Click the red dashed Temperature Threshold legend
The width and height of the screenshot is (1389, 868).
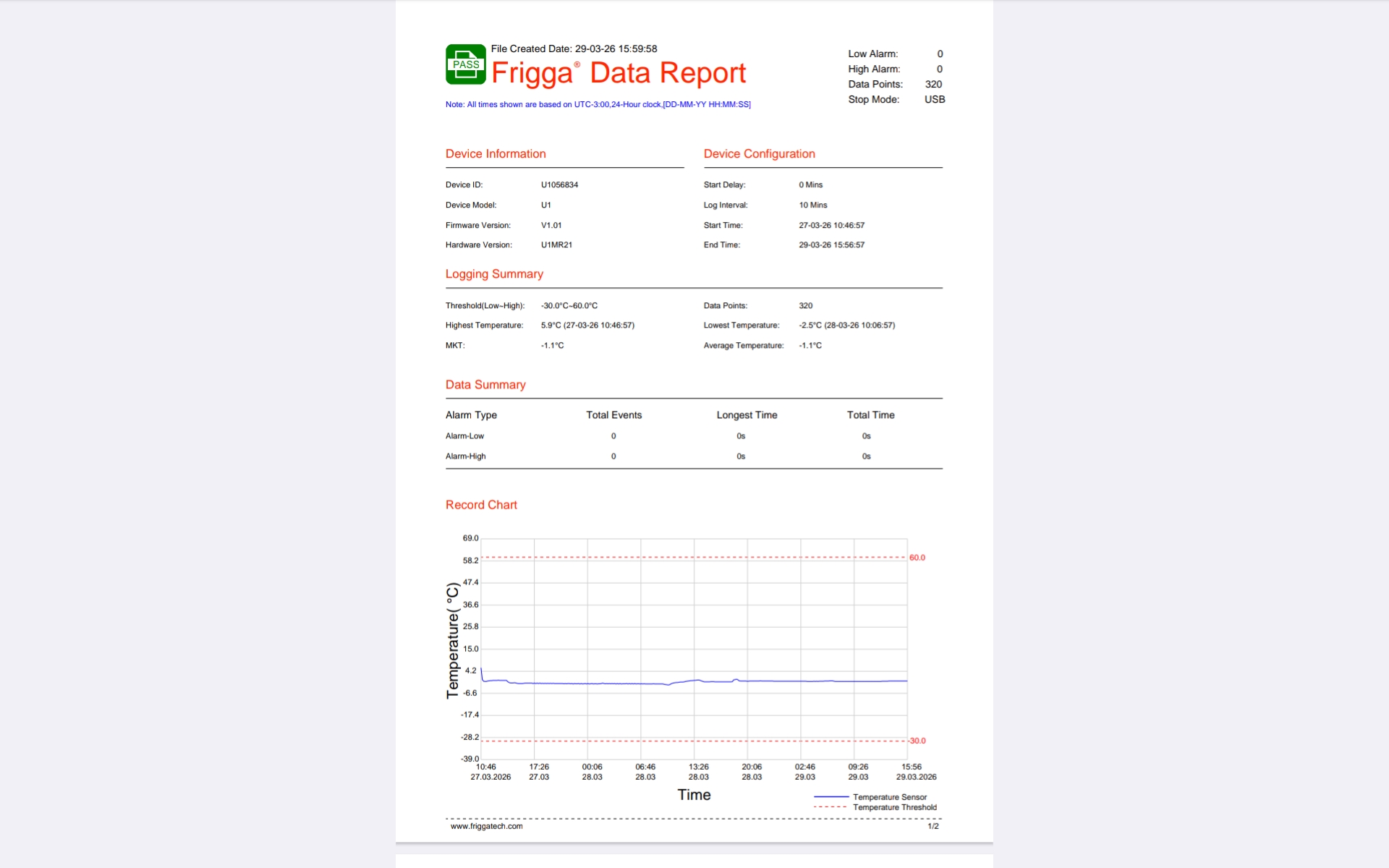[x=831, y=807]
